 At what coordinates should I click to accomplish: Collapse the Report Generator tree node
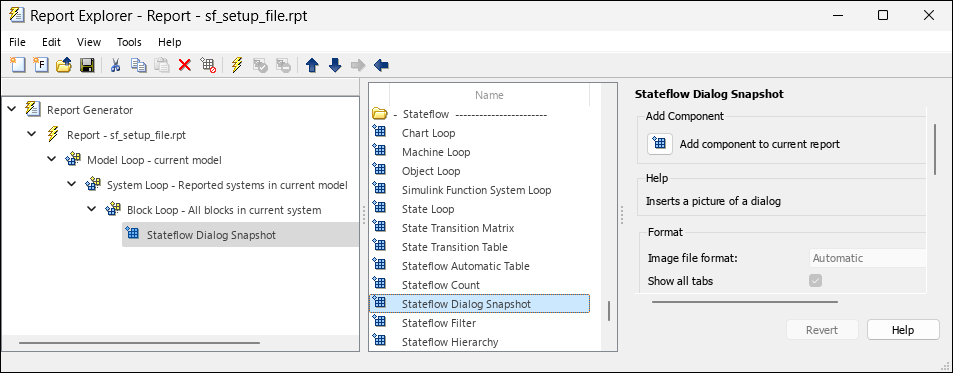12,110
